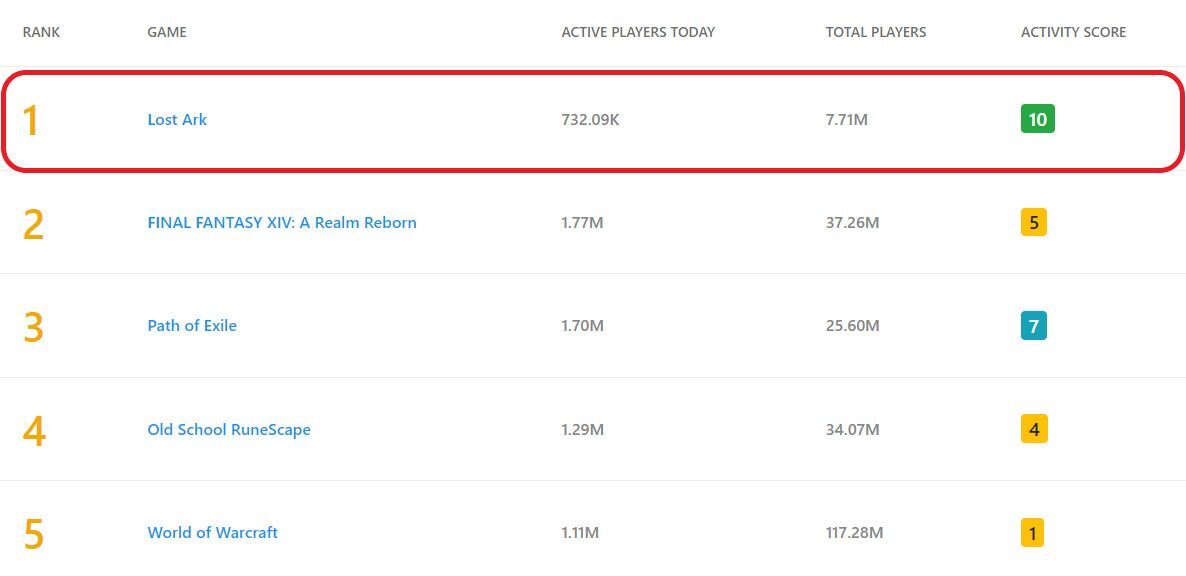
Task: Click the 1.77M active players value
Action: pos(582,222)
